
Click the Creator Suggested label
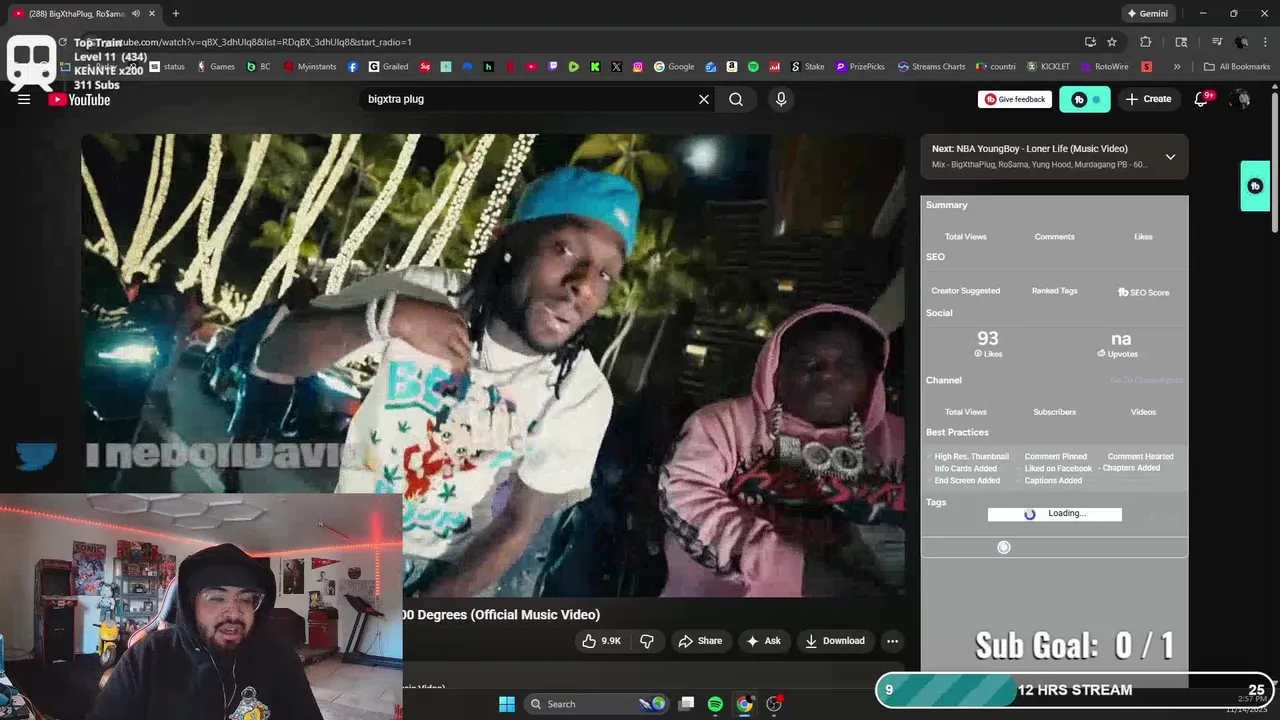(x=965, y=291)
